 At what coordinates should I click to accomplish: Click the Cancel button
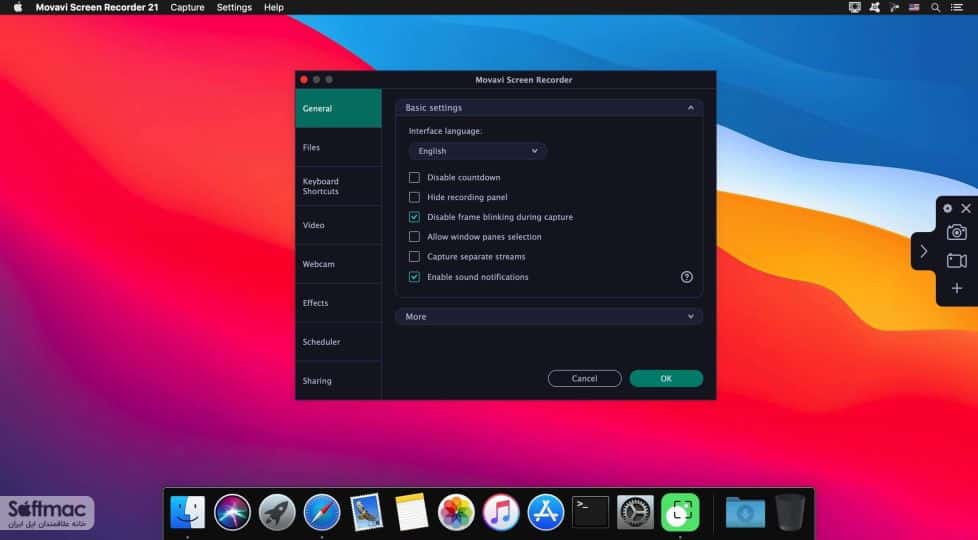pyautogui.click(x=584, y=378)
